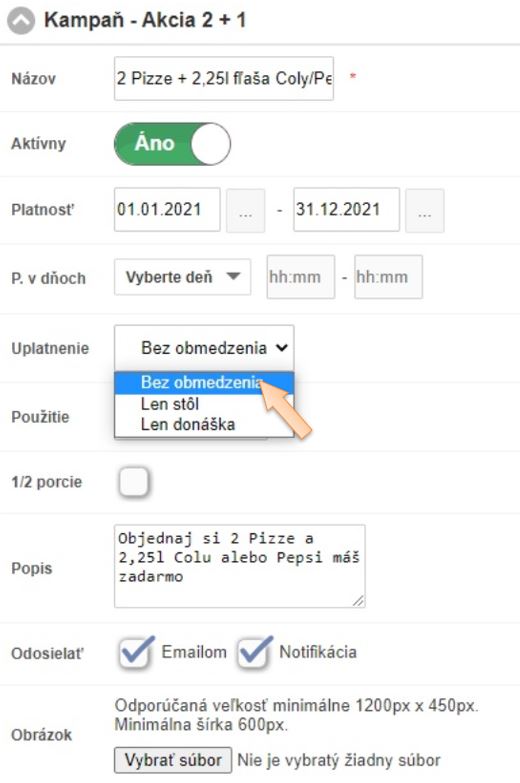Open the start date picker button
The width and height of the screenshot is (520, 783).
245,211
